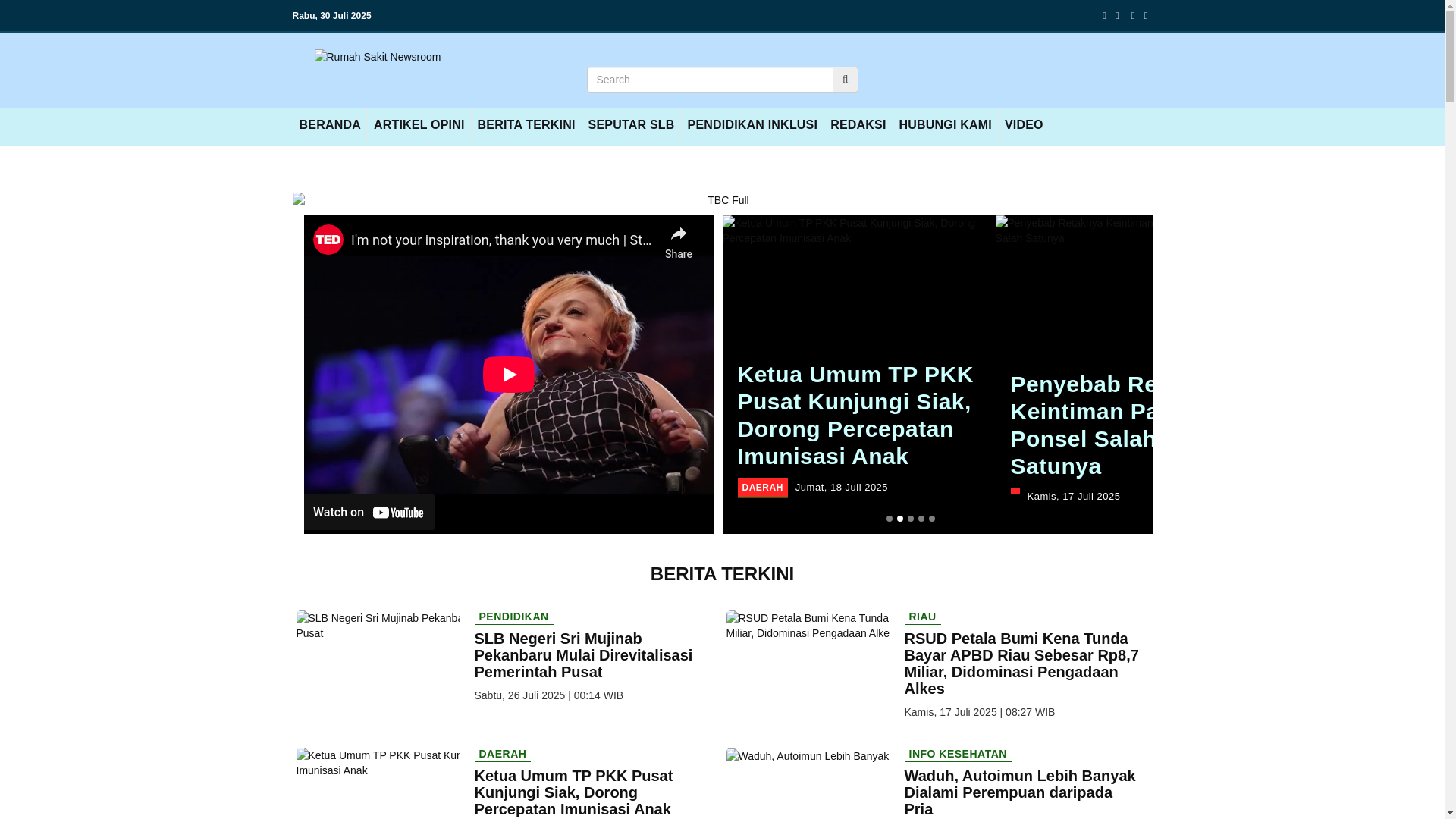Image resolution: width=1456 pixels, height=819 pixels.
Task: Click RSUD Petala Bumi thumbnail image
Action: pyautogui.click(x=808, y=626)
